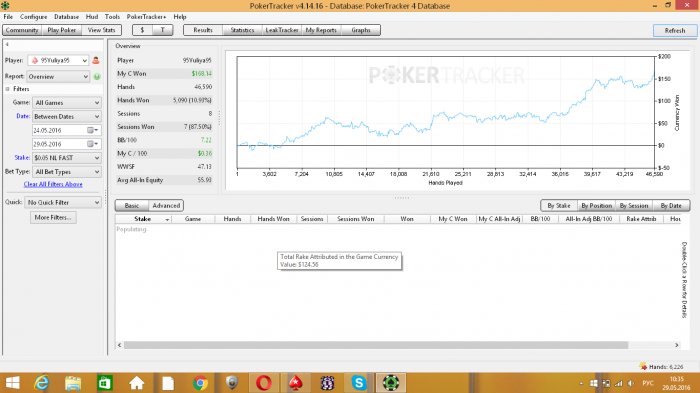
Task: Click the green report status icon beside Overview
Action: coord(97,77)
